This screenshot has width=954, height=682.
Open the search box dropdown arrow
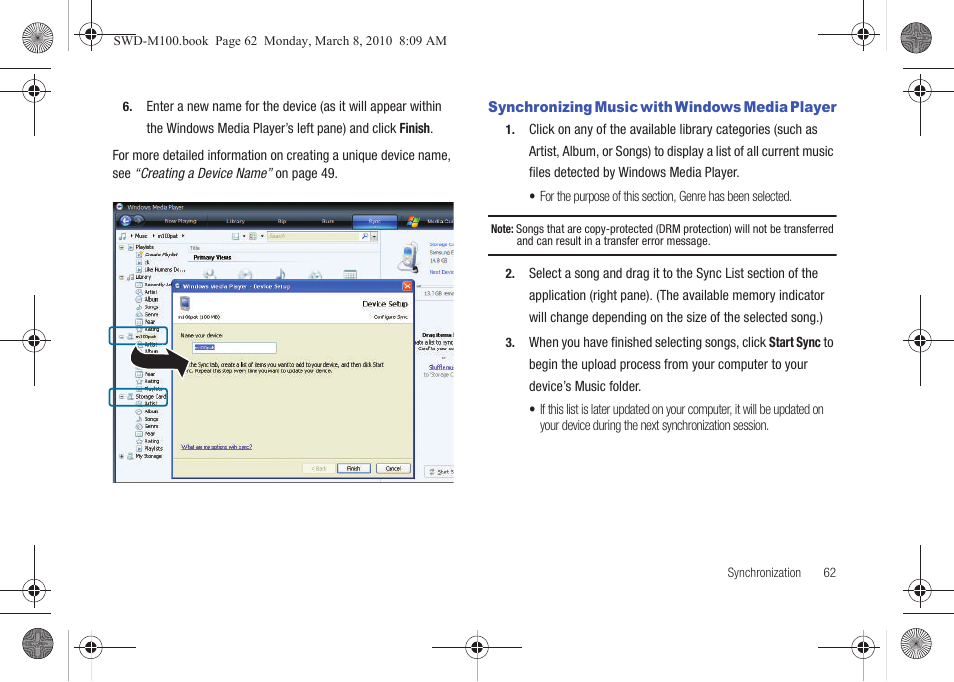pos(374,237)
